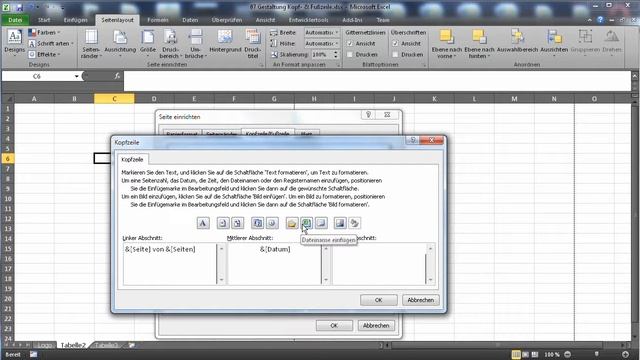640x360 pixels.
Task: Click the Hintergrund background button
Action: [x=225, y=41]
